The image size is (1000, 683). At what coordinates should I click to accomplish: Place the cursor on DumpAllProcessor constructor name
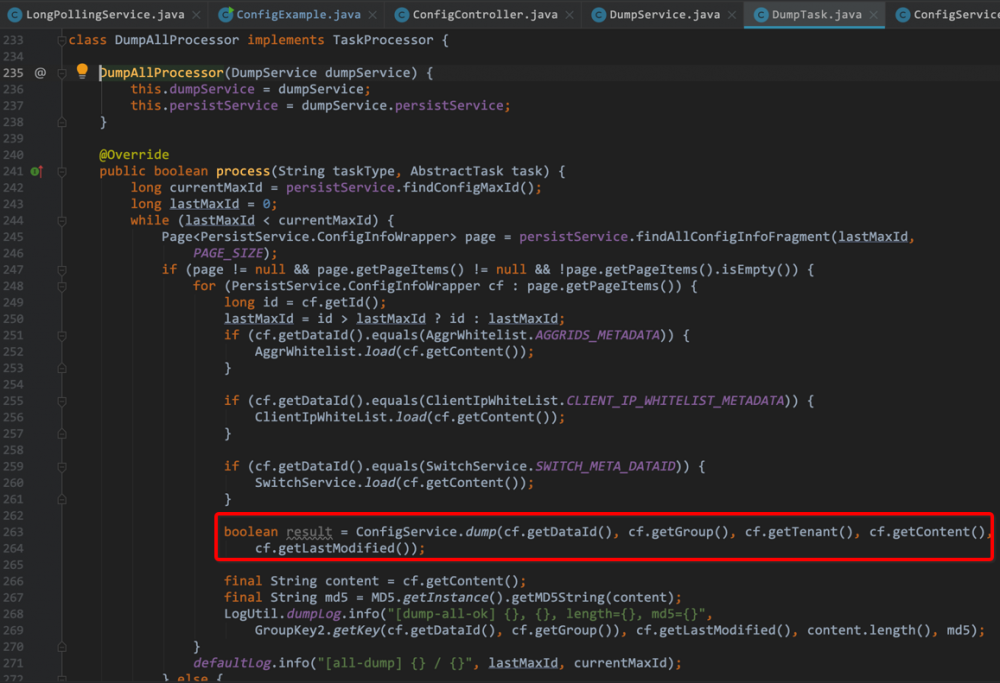coord(161,73)
